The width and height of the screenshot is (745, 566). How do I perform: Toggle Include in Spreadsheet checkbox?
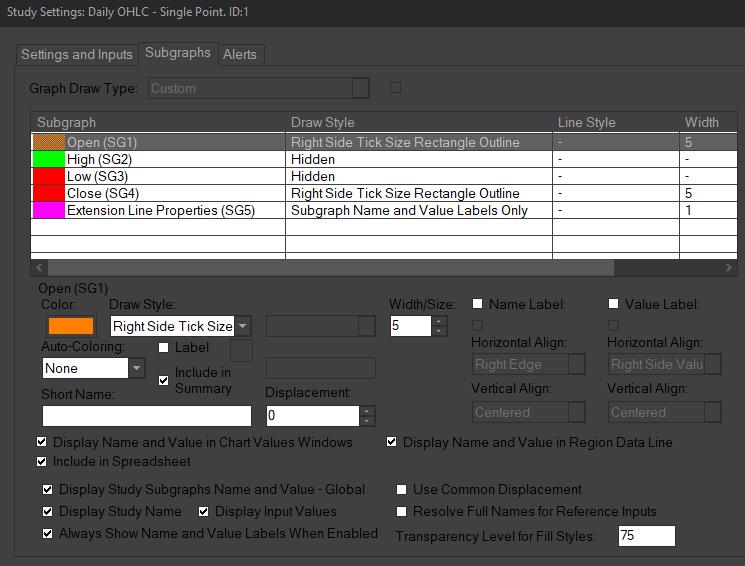[42, 461]
